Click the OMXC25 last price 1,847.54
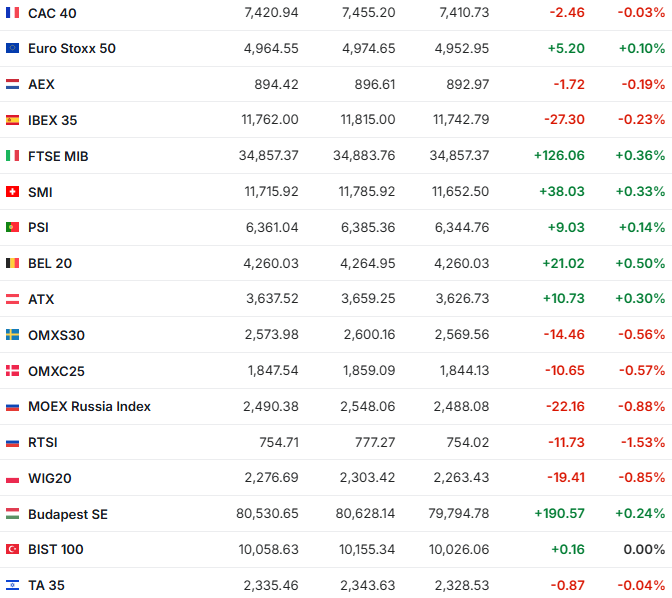 273,371
